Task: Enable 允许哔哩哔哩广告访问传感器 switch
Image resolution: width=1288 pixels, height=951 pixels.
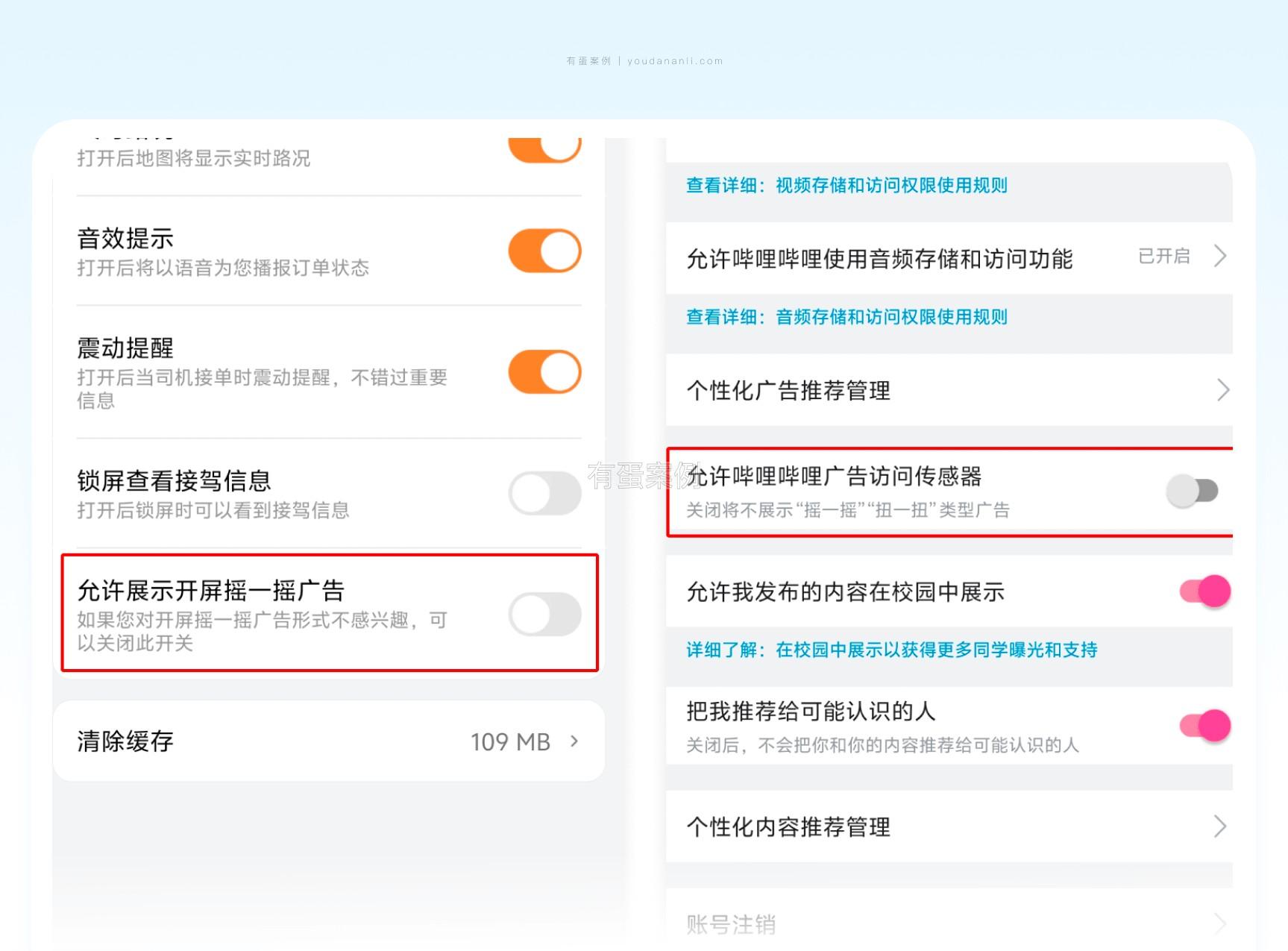Action: (1192, 491)
